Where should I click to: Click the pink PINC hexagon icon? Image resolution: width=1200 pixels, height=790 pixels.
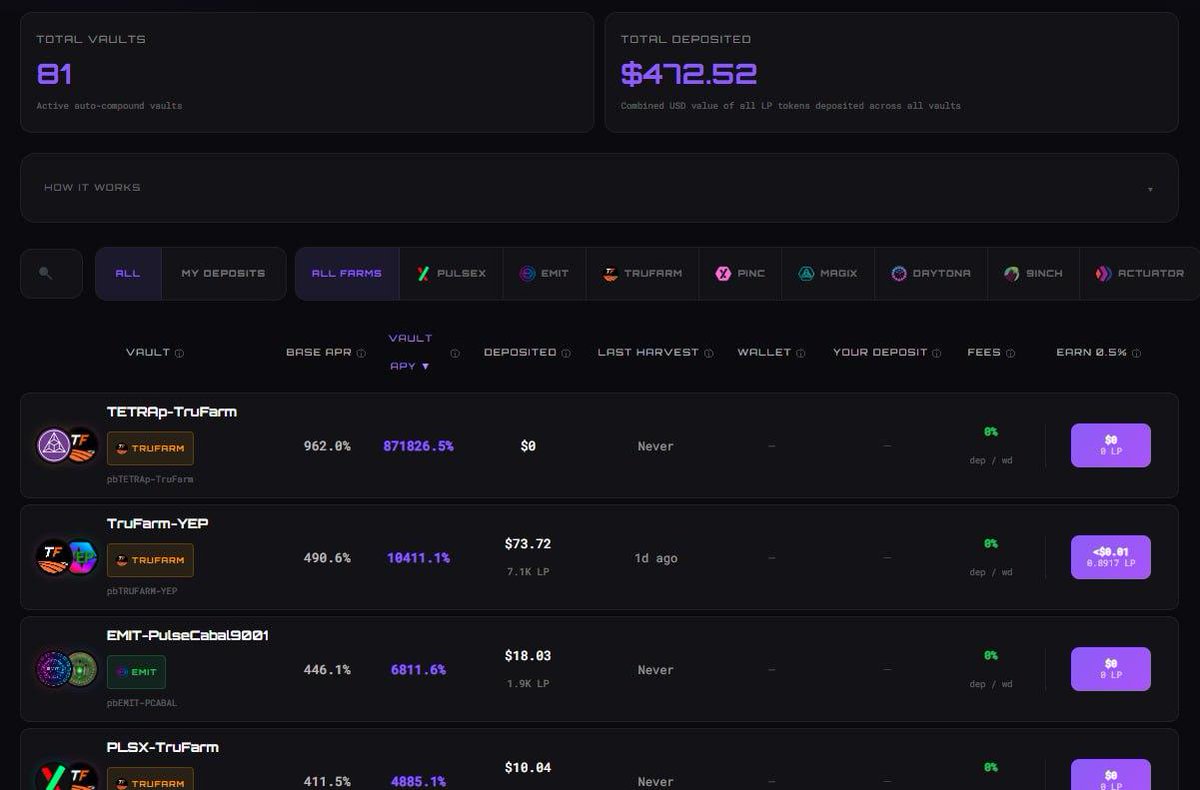point(723,273)
